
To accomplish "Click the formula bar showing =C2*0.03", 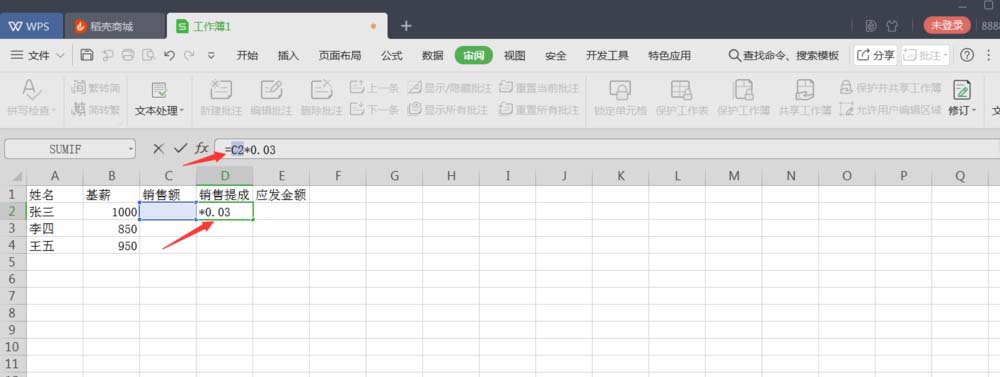I will pos(607,150).
